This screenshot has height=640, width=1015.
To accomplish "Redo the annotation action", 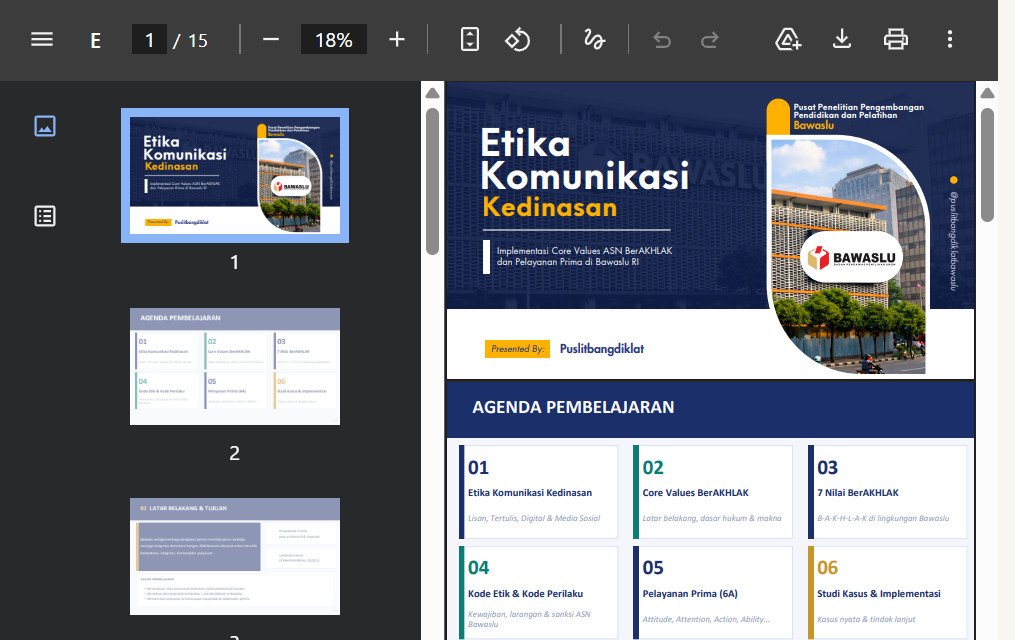I will click(x=710, y=40).
